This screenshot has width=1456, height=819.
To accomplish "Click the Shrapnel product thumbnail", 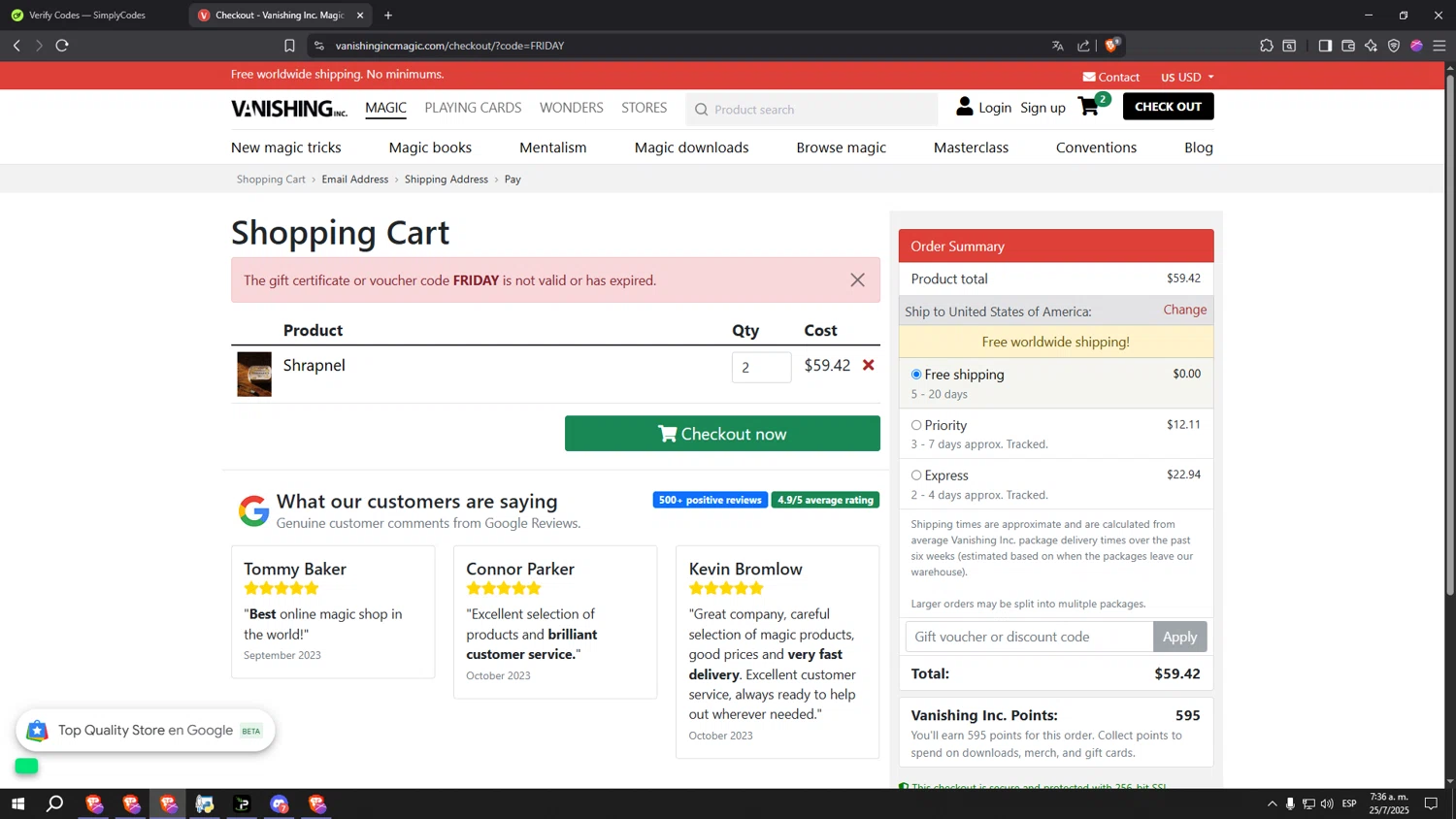I will 254,375.
